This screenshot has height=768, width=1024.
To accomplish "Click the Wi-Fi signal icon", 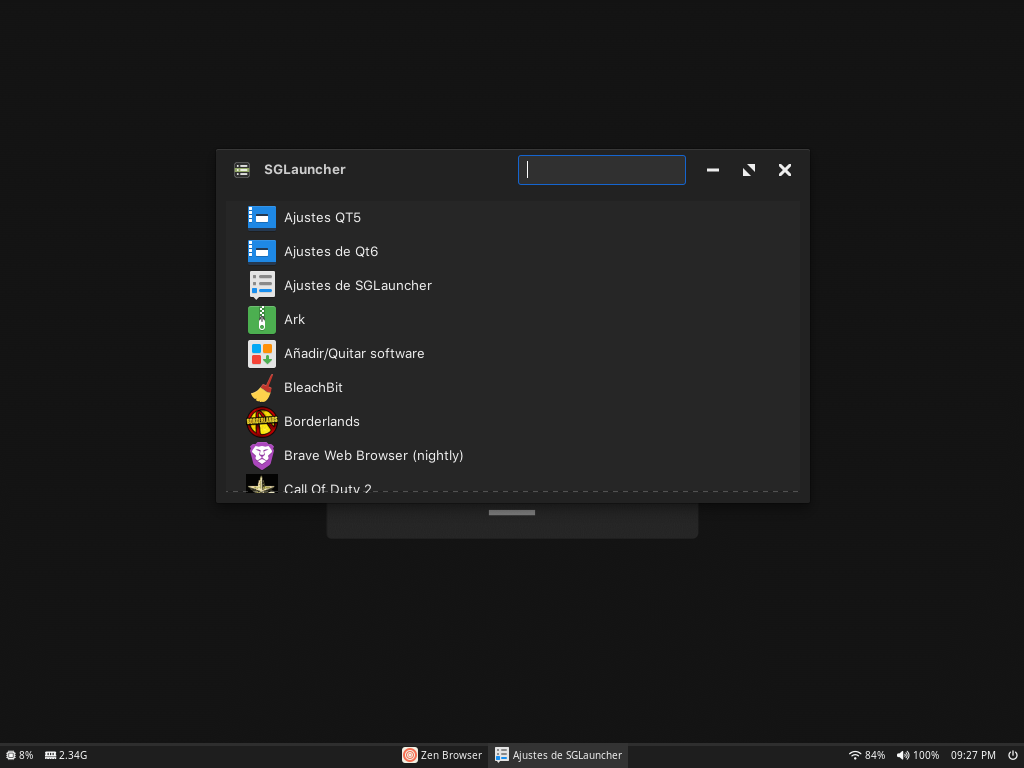I will coord(855,755).
